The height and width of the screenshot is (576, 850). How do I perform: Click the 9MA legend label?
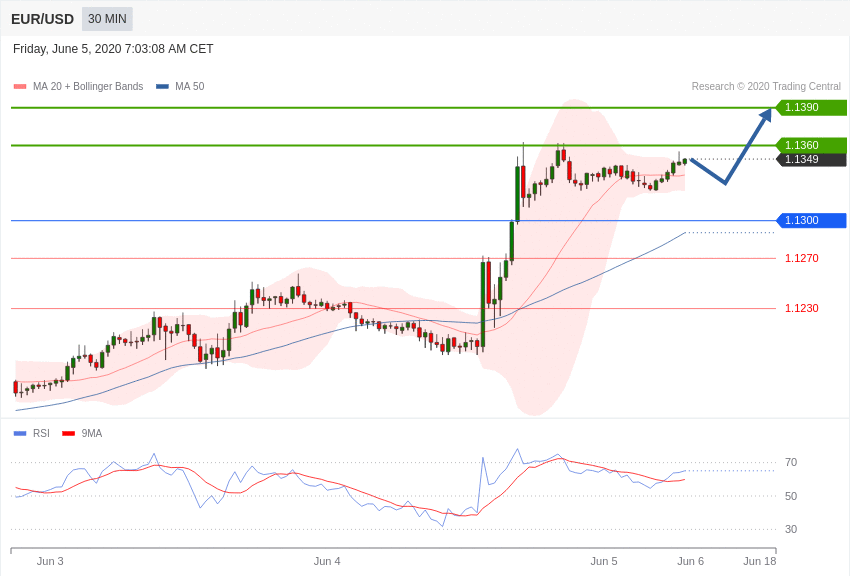pyautogui.click(x=92, y=433)
